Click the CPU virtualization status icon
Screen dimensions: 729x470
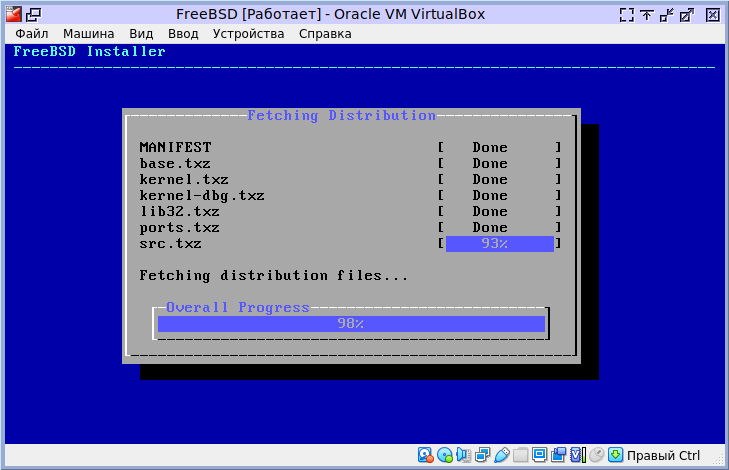coord(577,455)
